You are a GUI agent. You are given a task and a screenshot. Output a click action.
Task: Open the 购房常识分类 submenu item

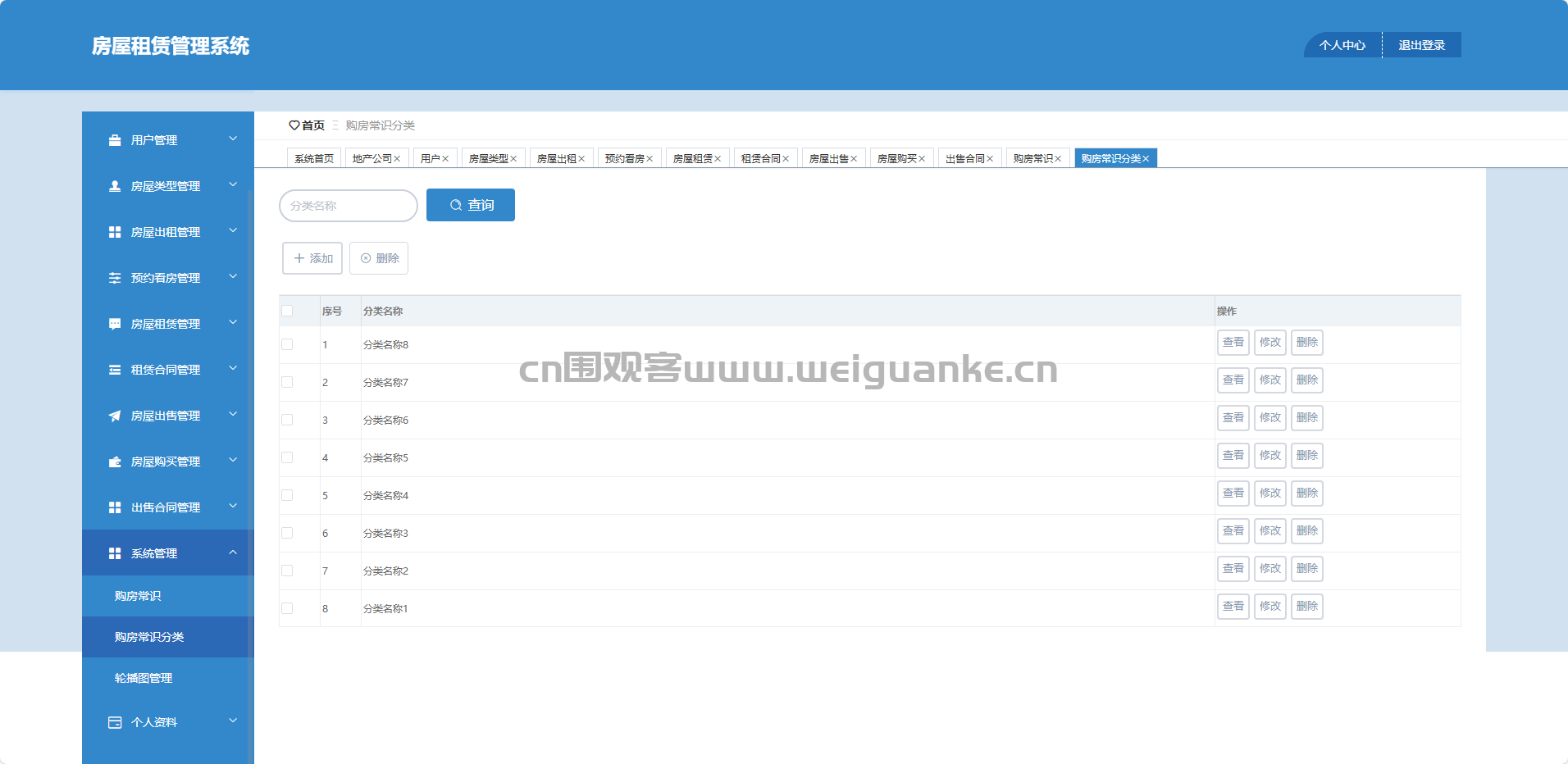[168, 637]
